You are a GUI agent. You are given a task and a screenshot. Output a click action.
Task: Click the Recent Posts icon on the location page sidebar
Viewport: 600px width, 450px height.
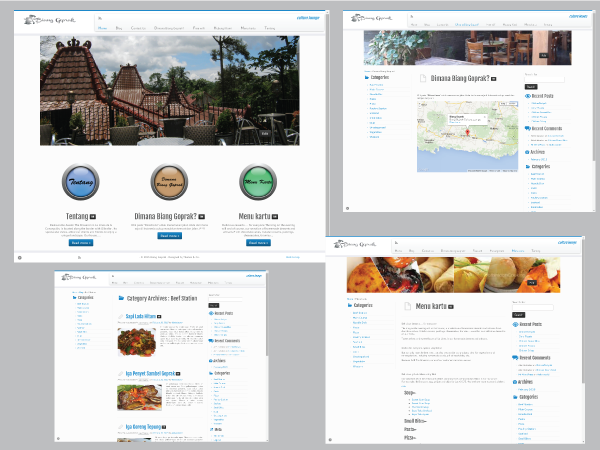pyautogui.click(x=528, y=96)
